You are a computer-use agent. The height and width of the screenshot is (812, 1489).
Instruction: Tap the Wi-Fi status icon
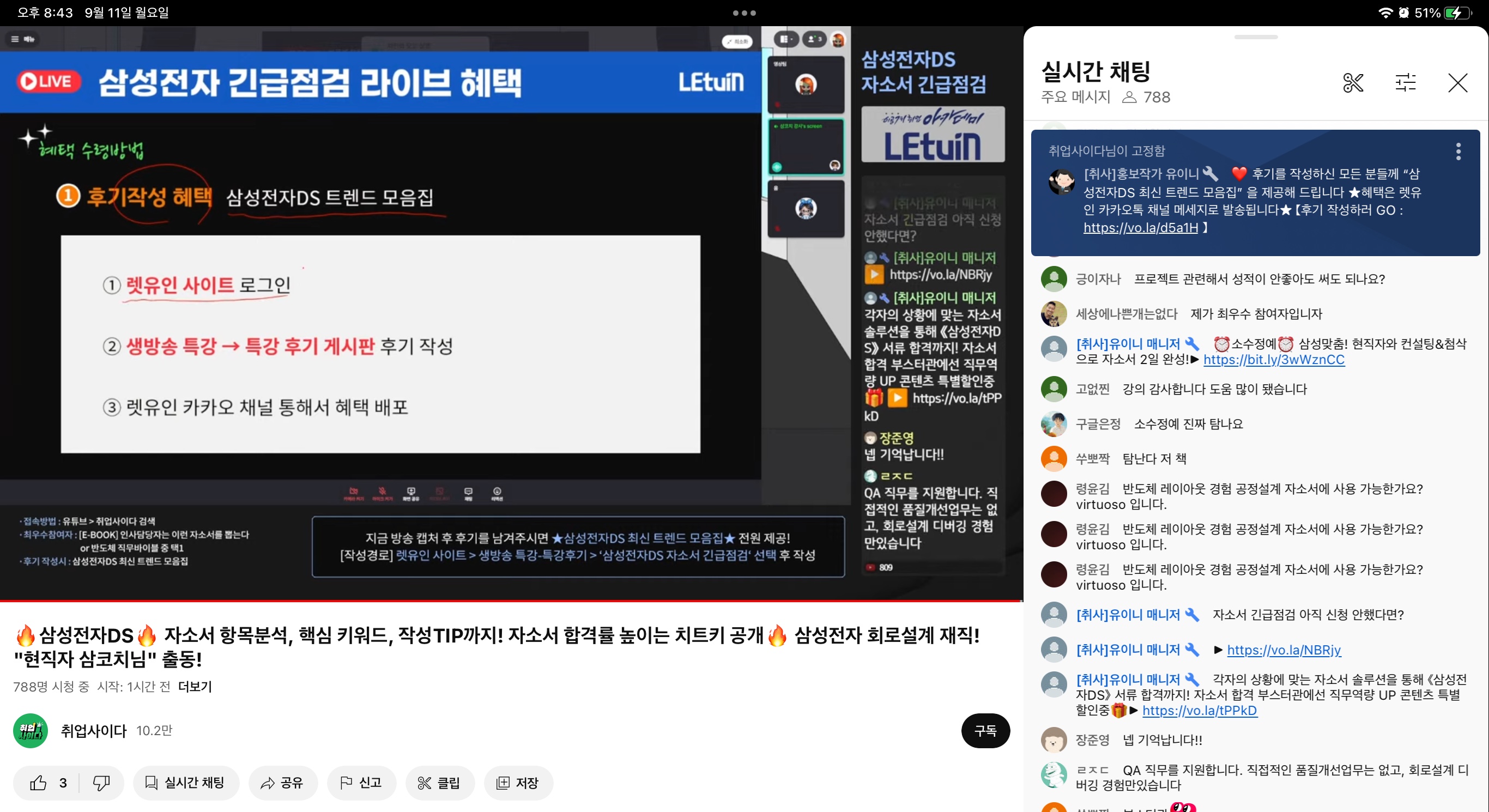1385,13
